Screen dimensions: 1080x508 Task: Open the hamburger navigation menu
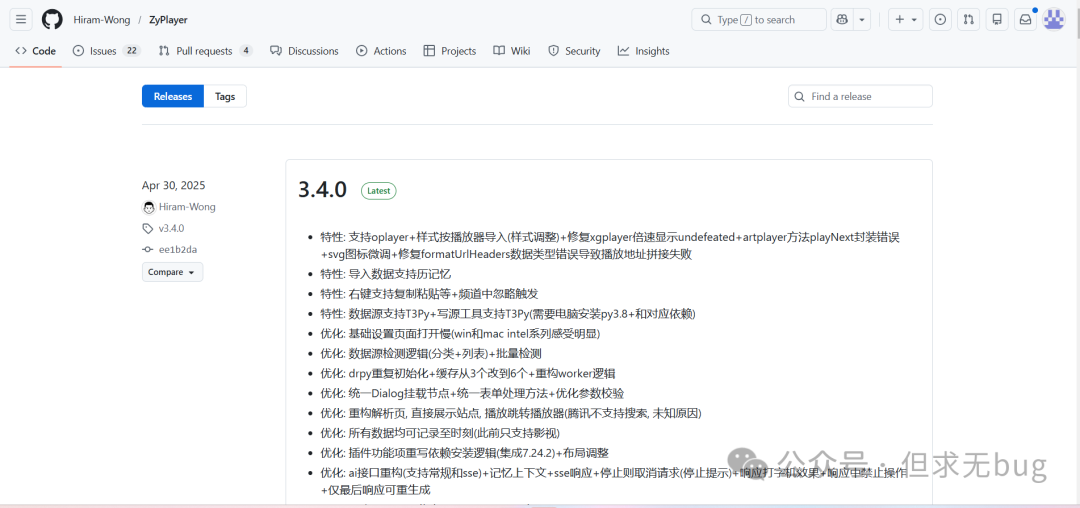[22, 19]
